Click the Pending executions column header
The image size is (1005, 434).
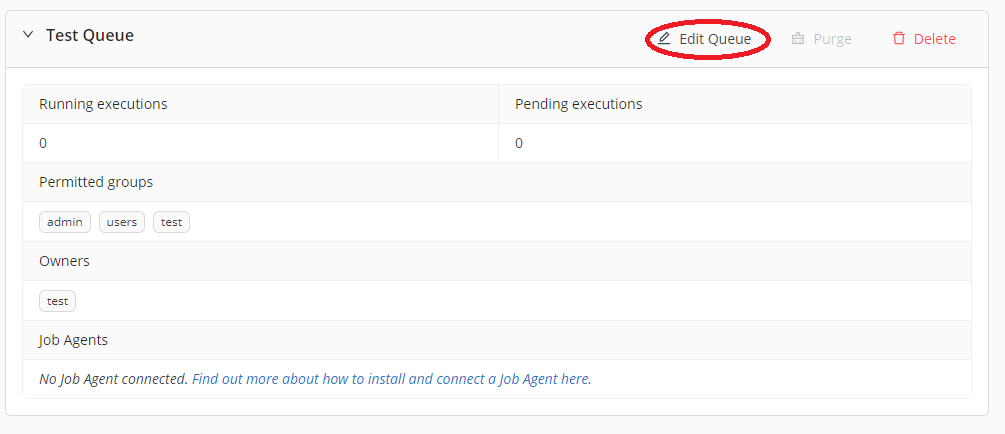(x=578, y=104)
